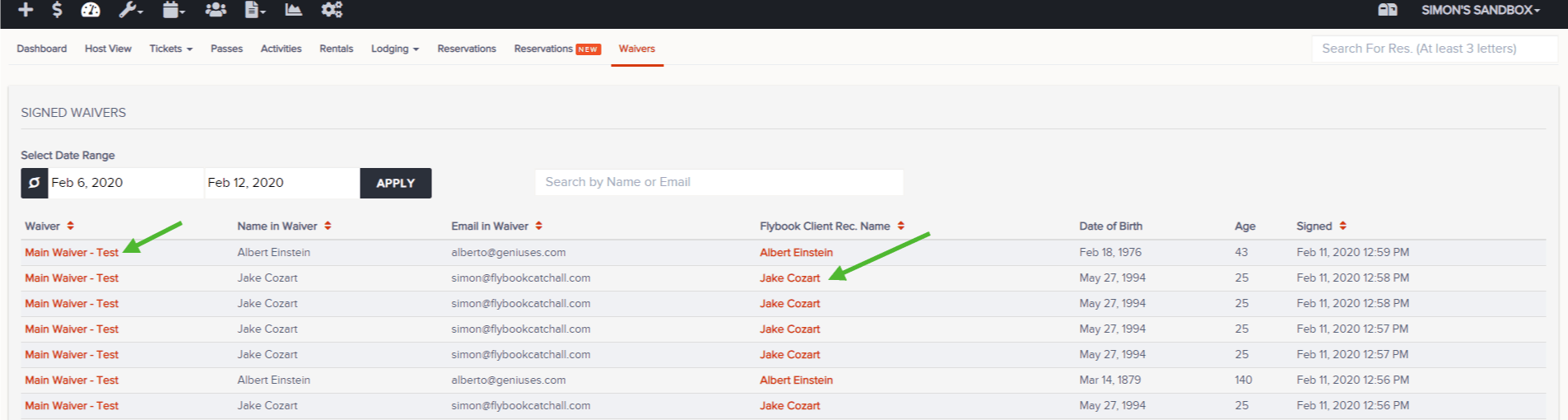The width and height of the screenshot is (1568, 420).
Task: Sort by the Waiver column arrows
Action: (x=71, y=226)
